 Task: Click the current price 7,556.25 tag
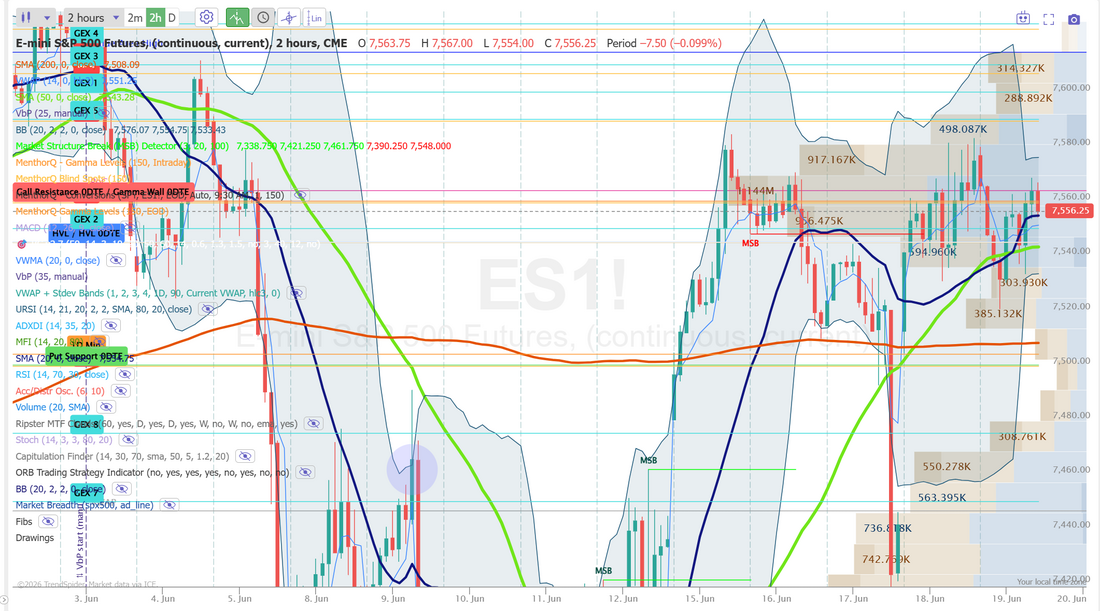click(x=1069, y=210)
